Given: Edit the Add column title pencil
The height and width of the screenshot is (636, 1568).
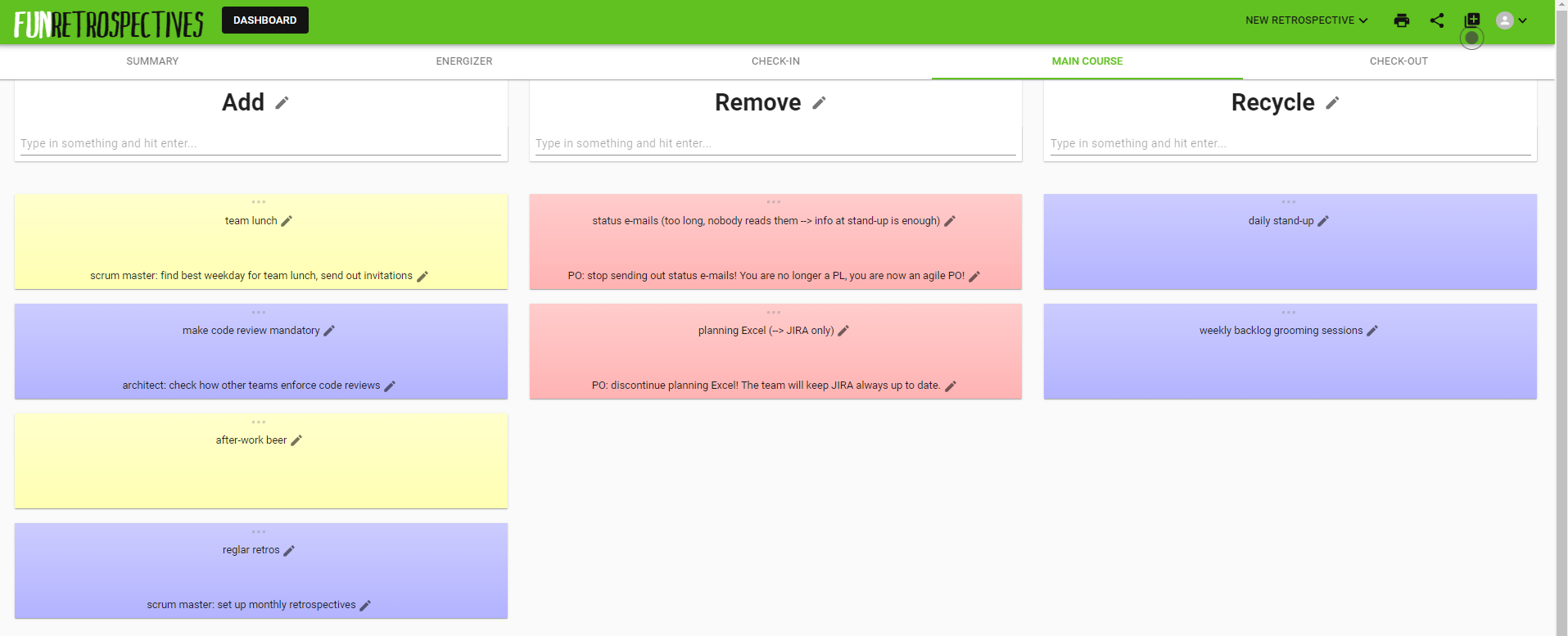Looking at the screenshot, I should pyautogui.click(x=282, y=103).
